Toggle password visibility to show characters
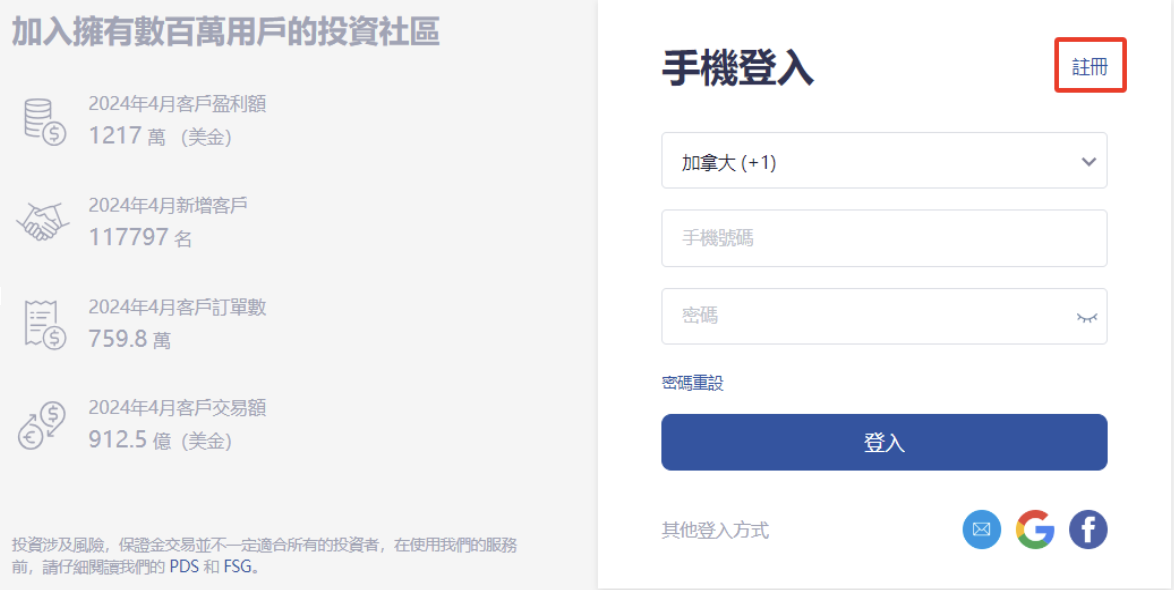 (1086, 316)
